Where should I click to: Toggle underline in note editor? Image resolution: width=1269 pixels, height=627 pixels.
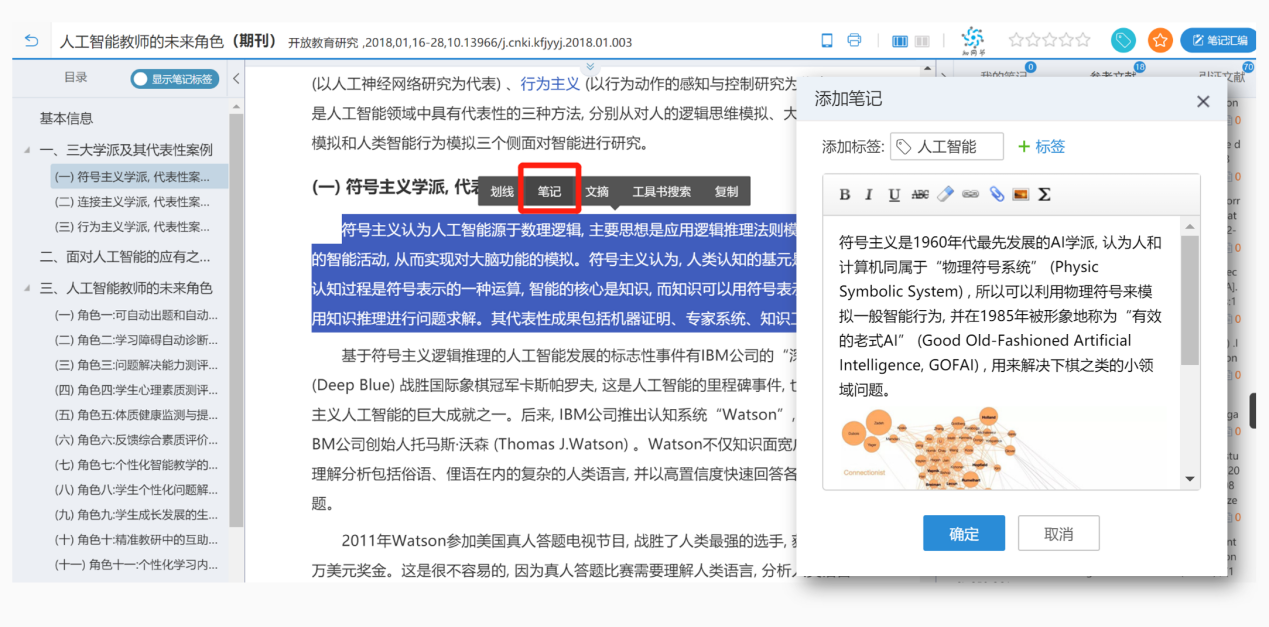894,195
